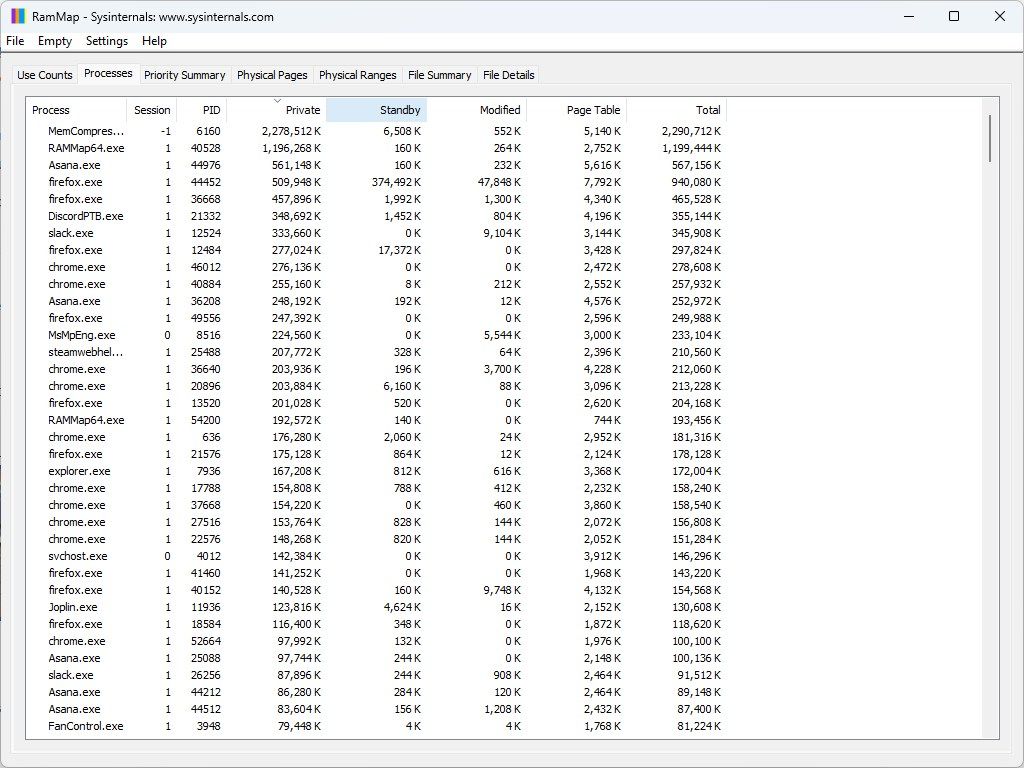The image size is (1024, 768).
Task: Sort by the Page Table column header
Action: [x=577, y=110]
